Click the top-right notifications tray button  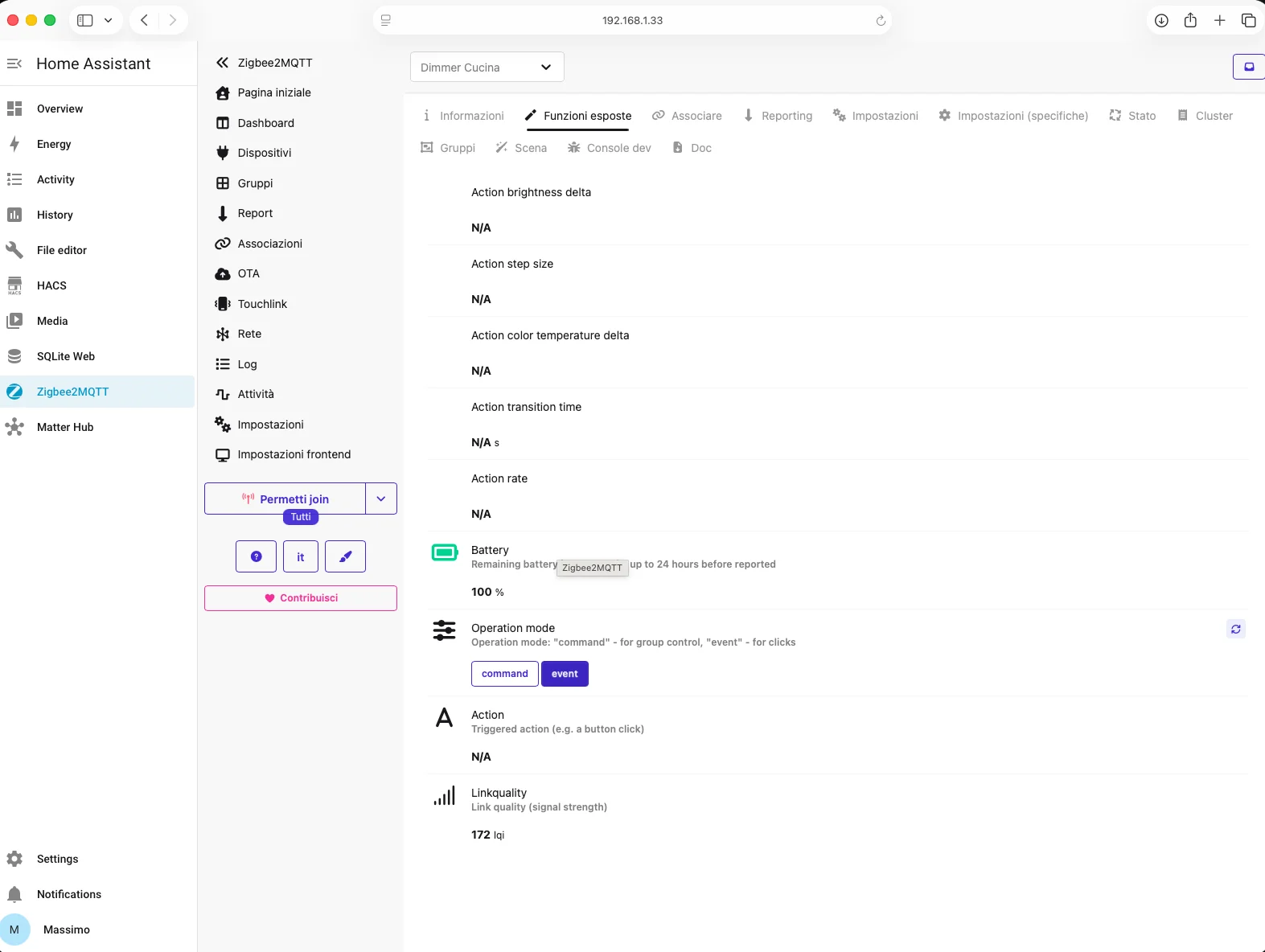(1249, 67)
